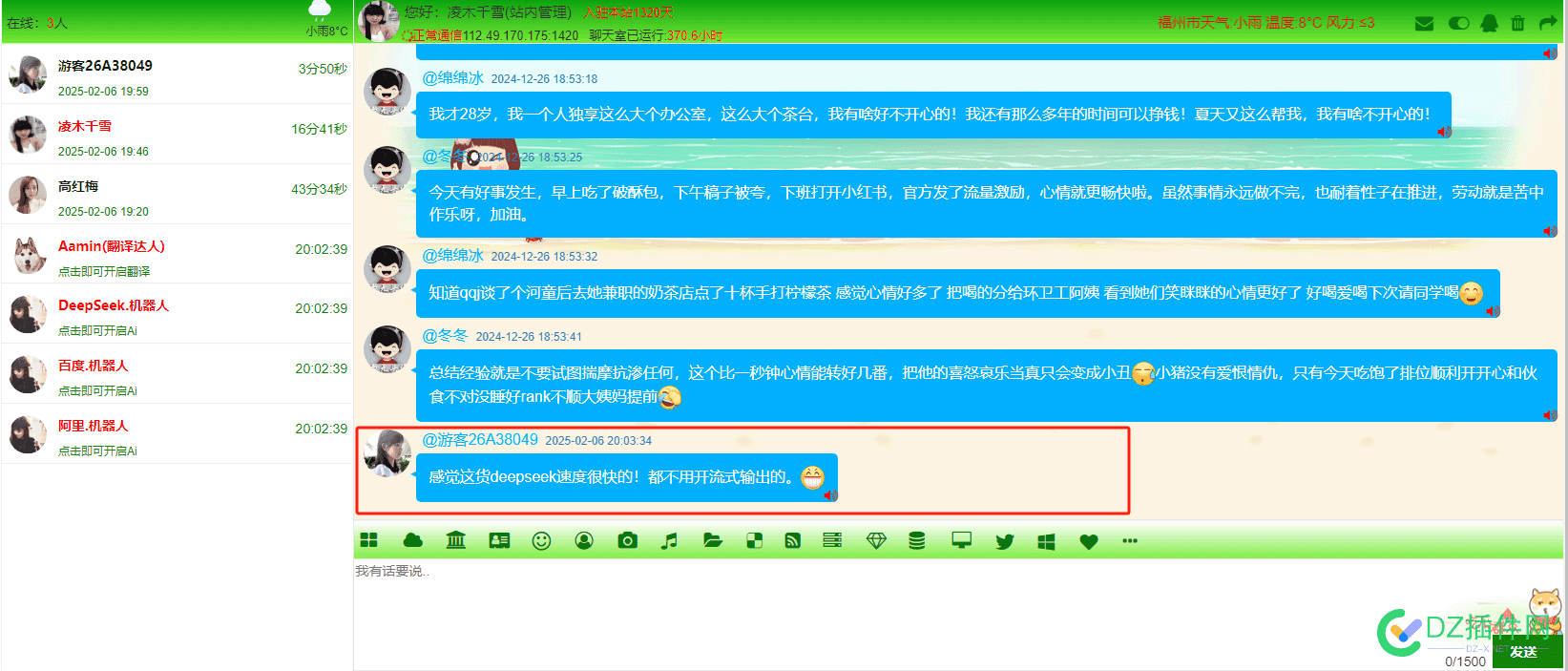Play audio of 知道qq谈了个河童 message

(1493, 311)
